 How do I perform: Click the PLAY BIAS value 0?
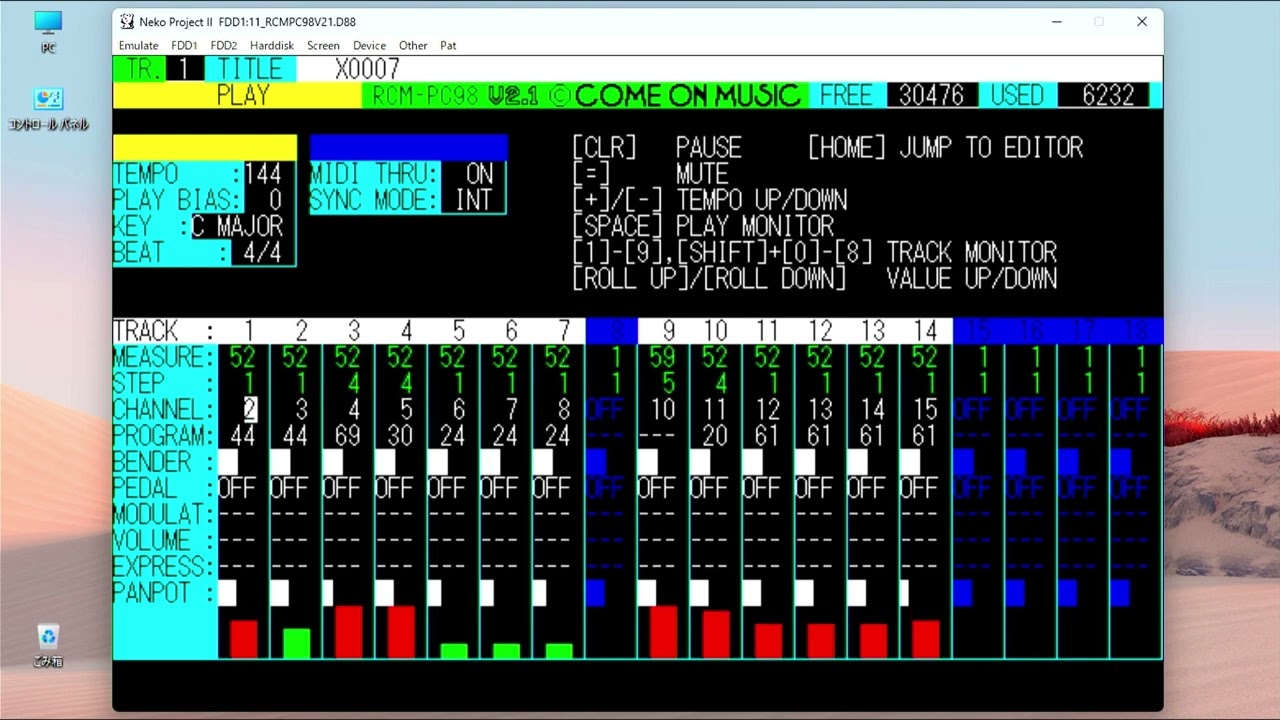pyautogui.click(x=274, y=200)
